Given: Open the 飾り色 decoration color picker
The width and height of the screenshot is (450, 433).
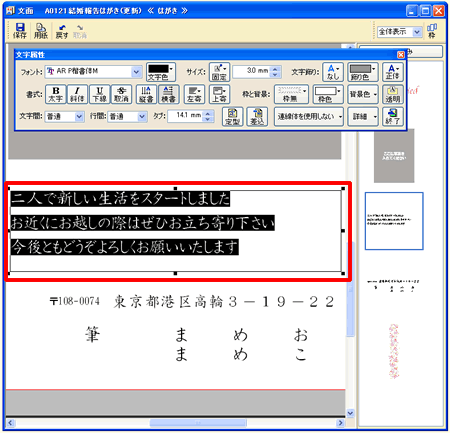Looking at the screenshot, I should click(x=363, y=72).
